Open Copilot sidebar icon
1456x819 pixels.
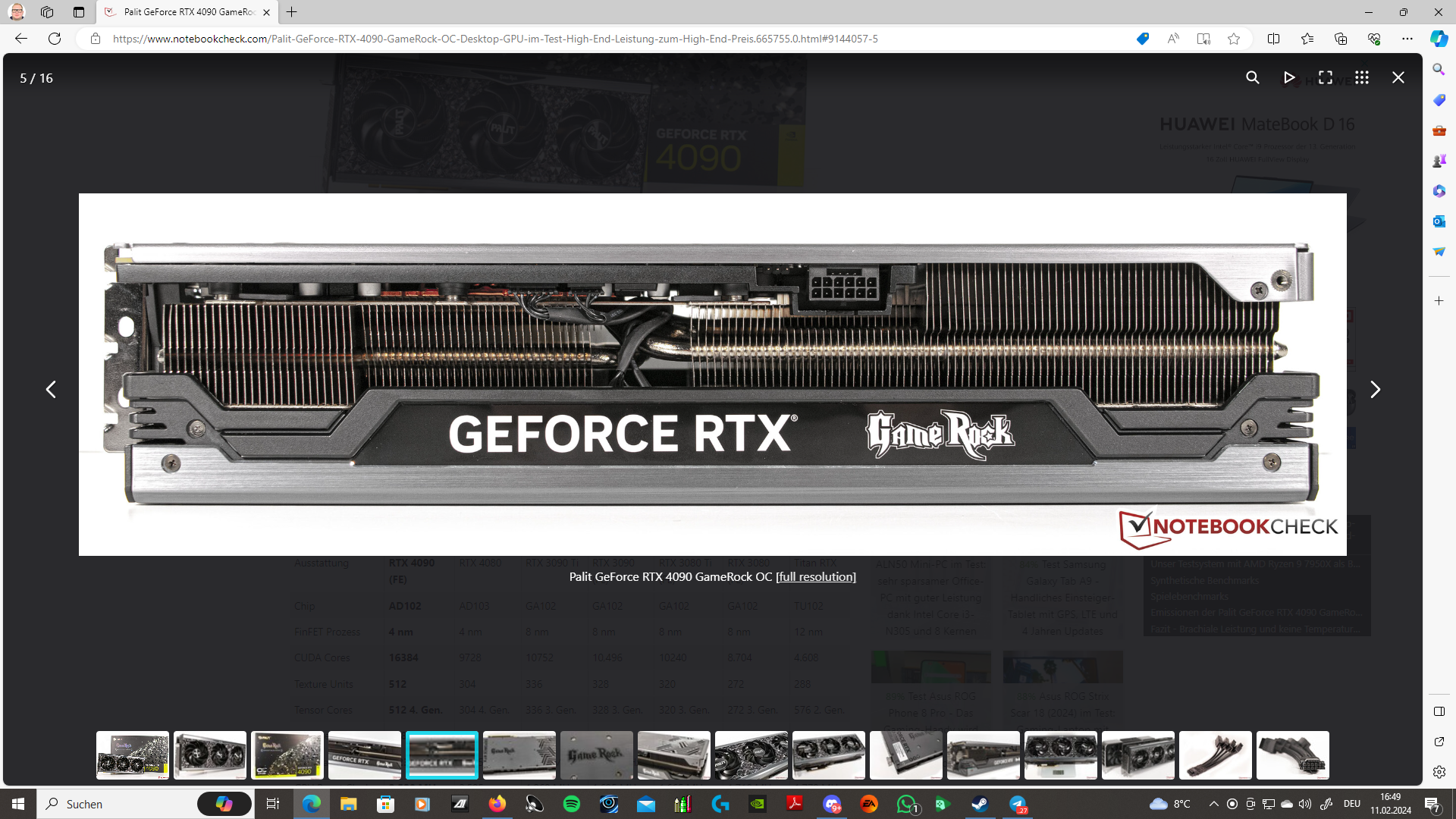pyautogui.click(x=1439, y=39)
